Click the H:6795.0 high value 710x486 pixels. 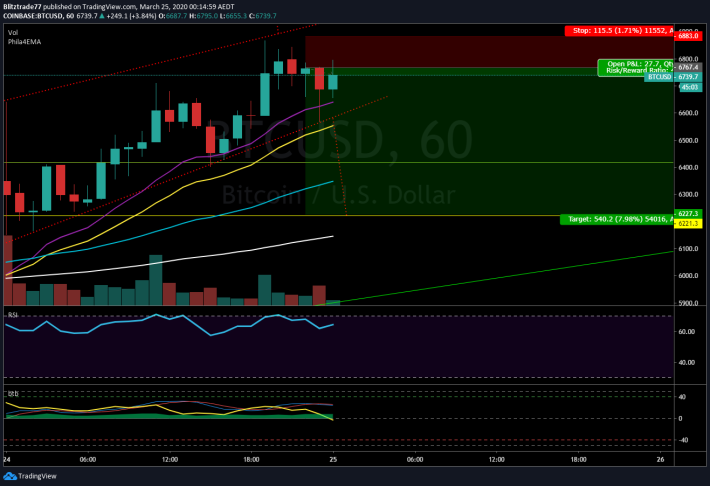coord(203,16)
